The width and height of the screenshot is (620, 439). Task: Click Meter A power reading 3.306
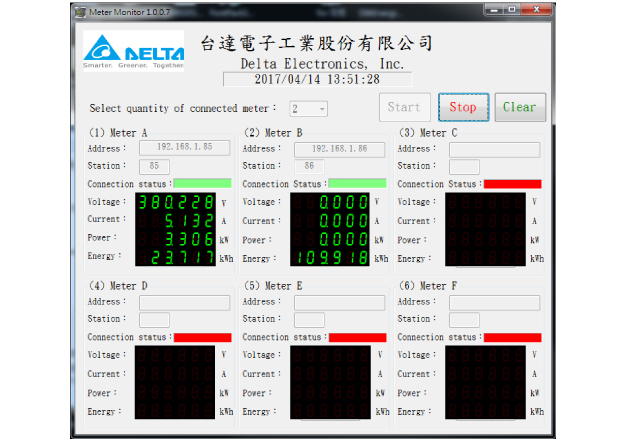coord(189,239)
